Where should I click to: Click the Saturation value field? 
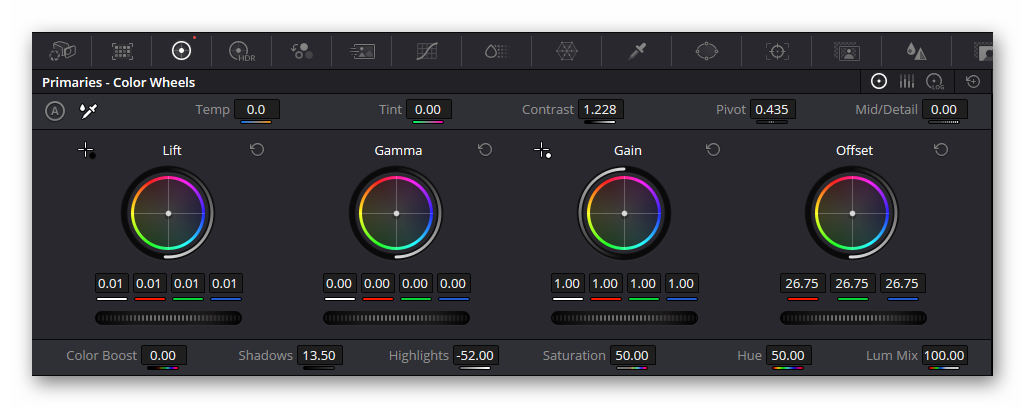click(632, 356)
